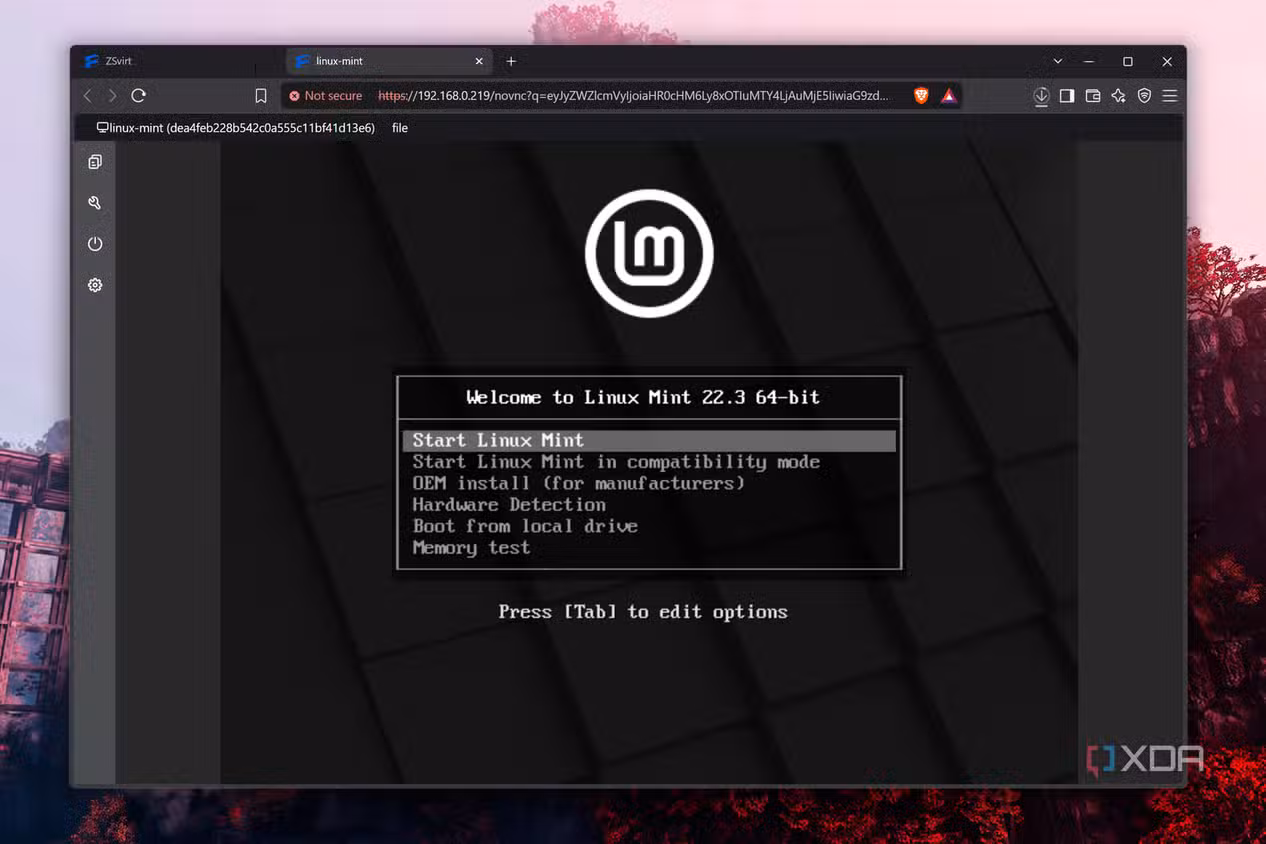Select Start Linux Mint boot entry
Viewport: 1266px width, 844px height.
point(649,441)
